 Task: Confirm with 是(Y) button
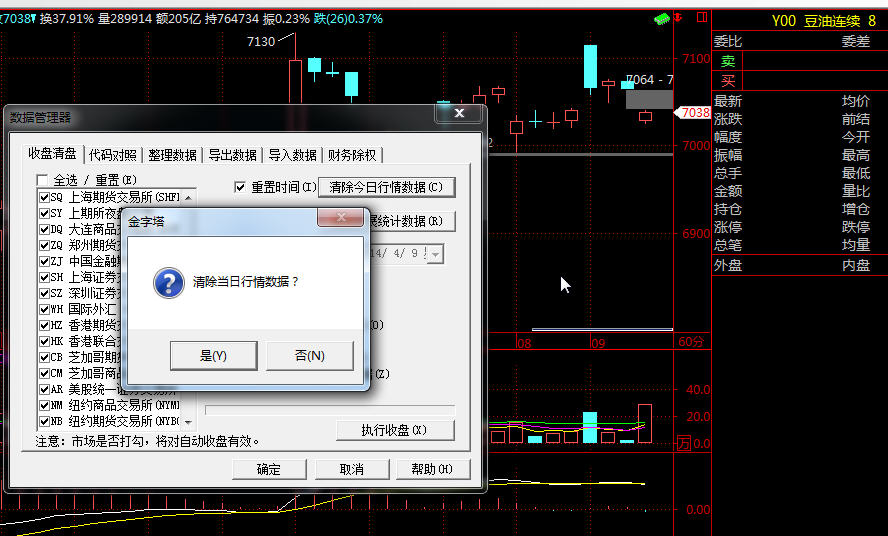(214, 356)
